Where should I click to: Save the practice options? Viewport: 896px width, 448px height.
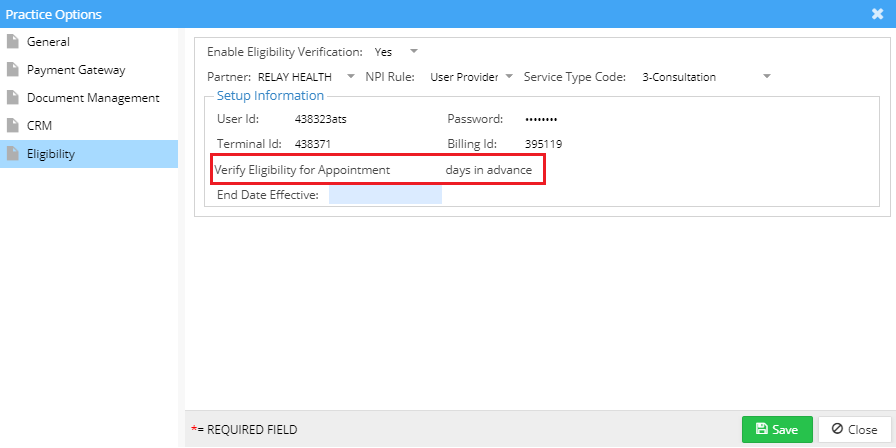777,429
